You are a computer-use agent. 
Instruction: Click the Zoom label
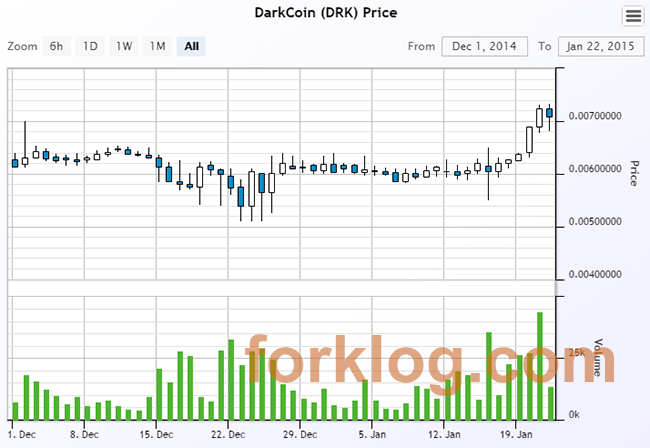pyautogui.click(x=22, y=46)
